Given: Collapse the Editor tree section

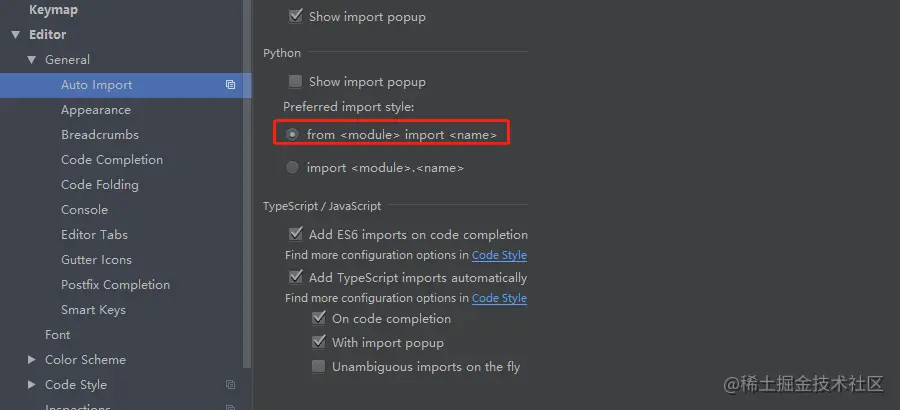Looking at the screenshot, I should (x=15, y=35).
